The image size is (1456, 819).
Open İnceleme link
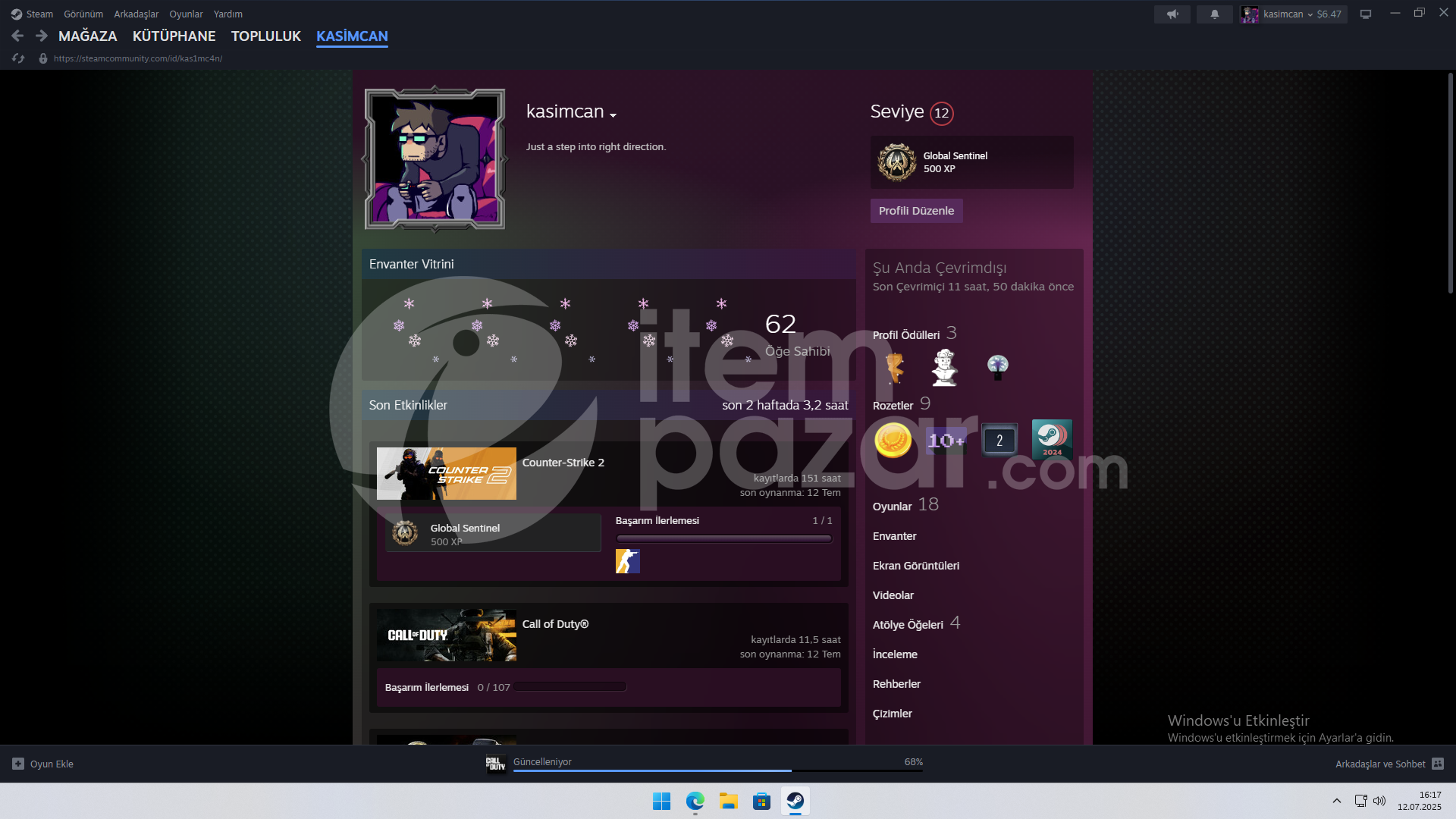[x=895, y=654]
